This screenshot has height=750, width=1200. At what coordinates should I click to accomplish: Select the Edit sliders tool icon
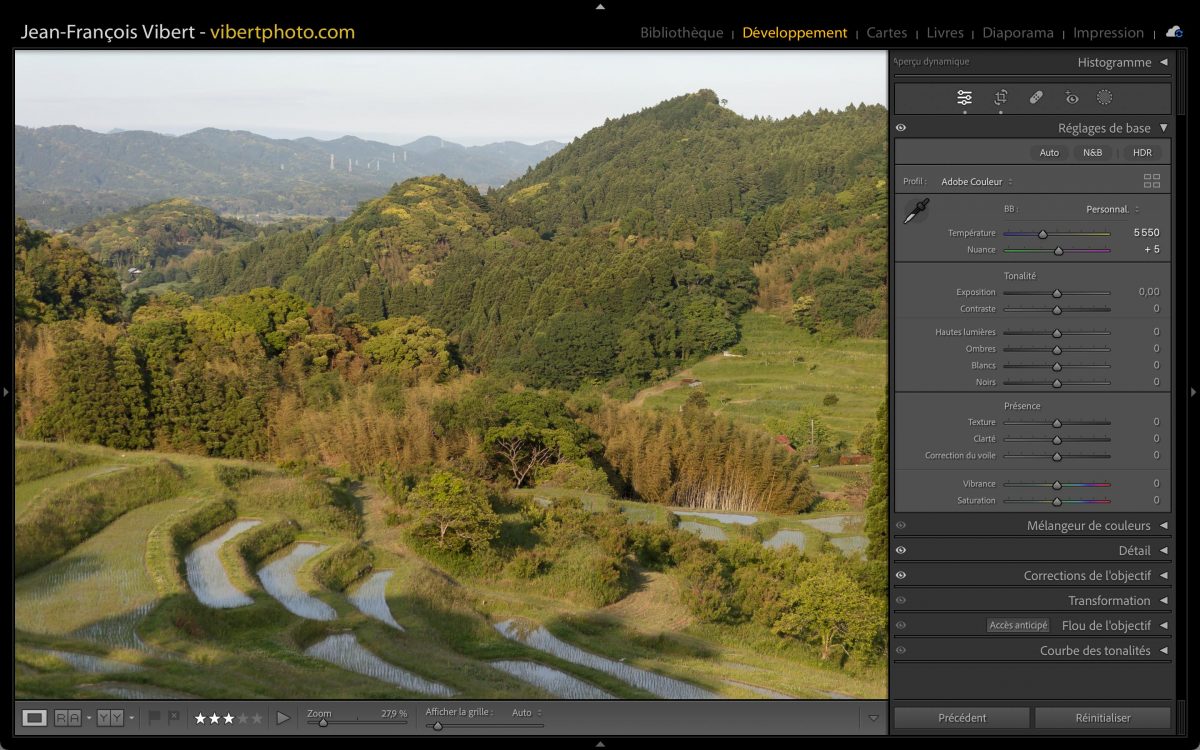964,98
